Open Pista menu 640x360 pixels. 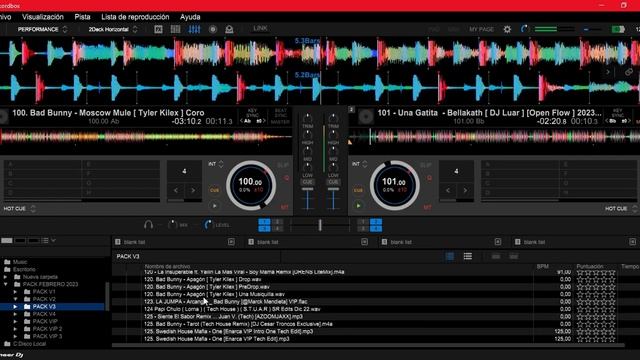(x=82, y=17)
